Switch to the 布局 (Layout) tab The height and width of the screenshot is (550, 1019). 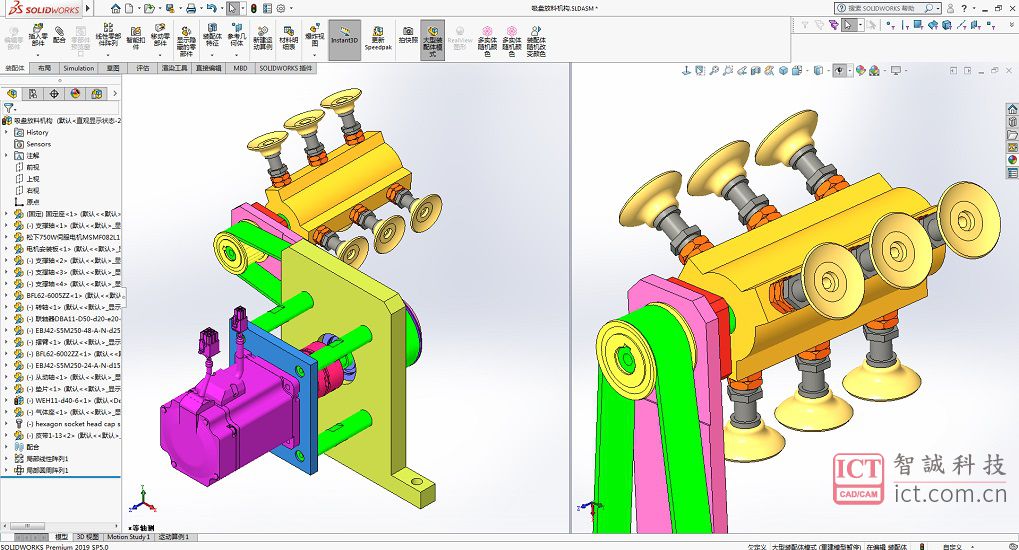44,68
